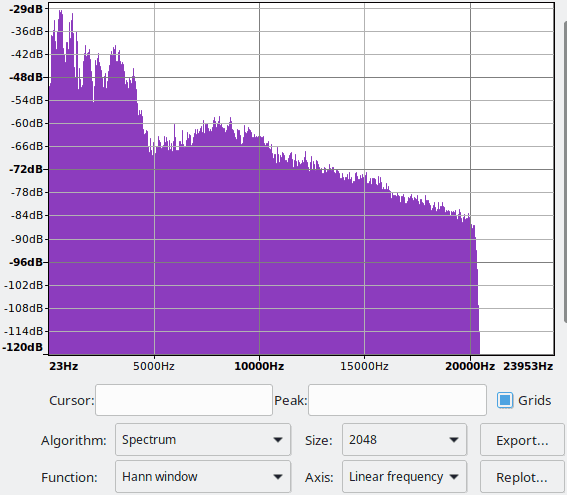Click the arrow on the Axis combo box
This screenshot has width=567, height=495.
454,477
